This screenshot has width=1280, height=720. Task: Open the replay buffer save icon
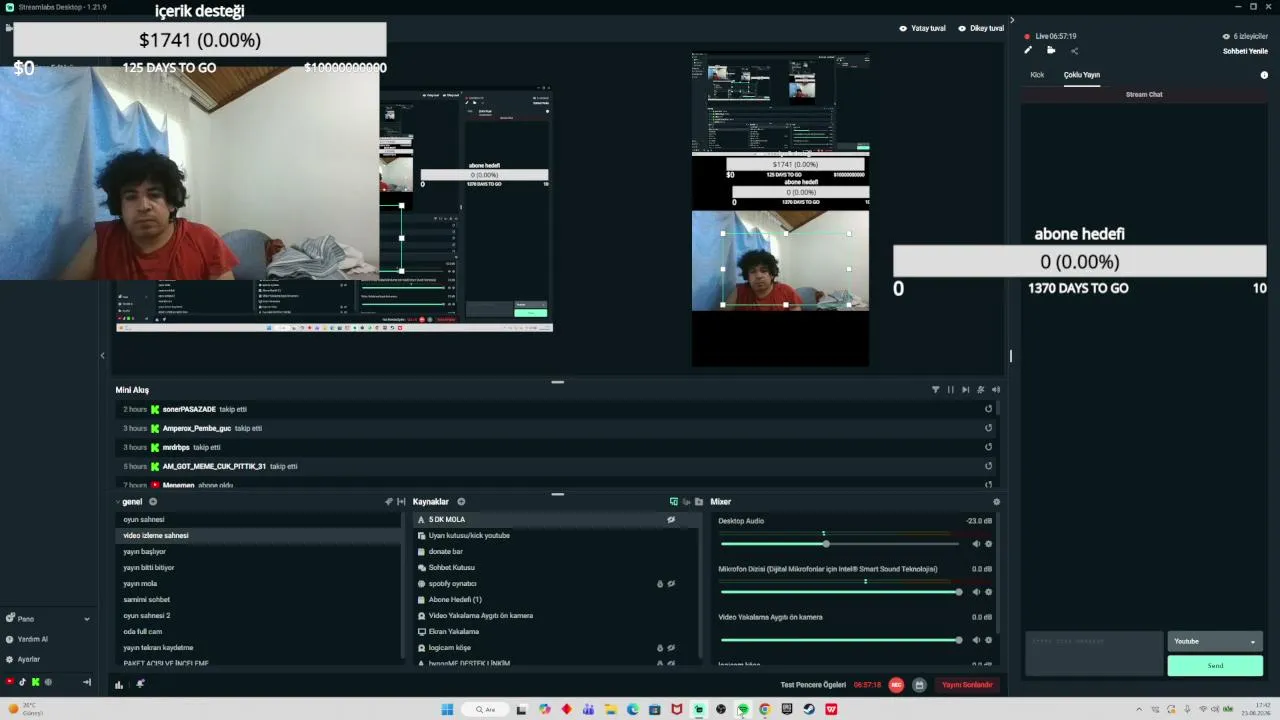click(x=919, y=685)
